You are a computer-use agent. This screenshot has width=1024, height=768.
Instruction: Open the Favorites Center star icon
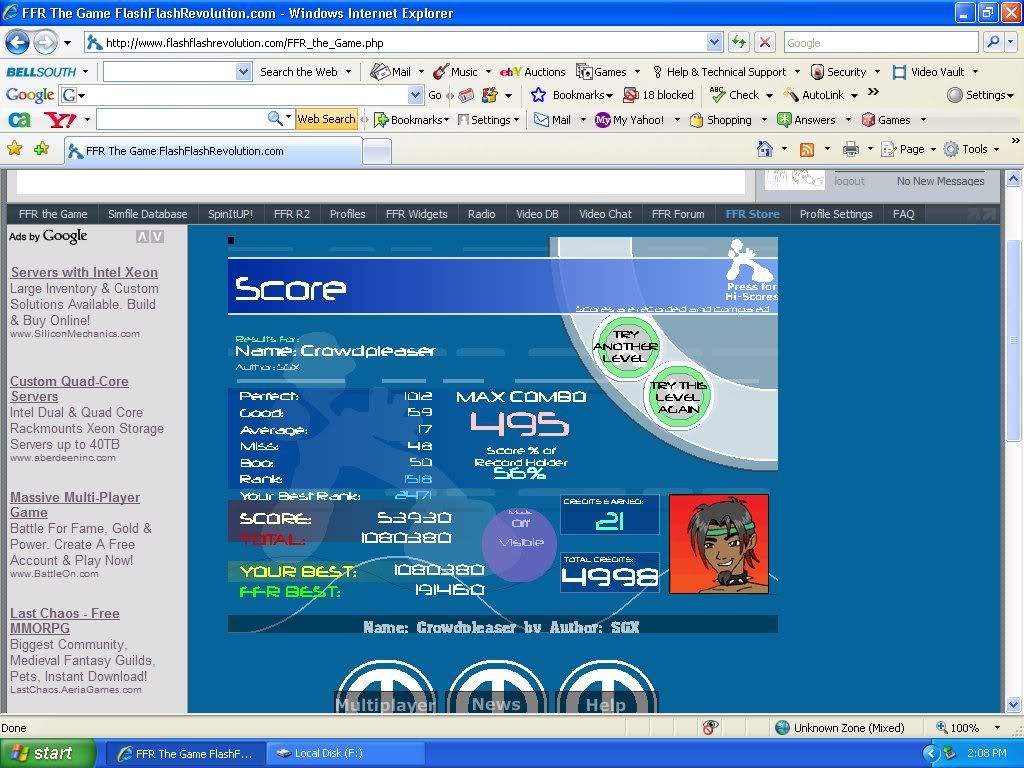[15, 149]
